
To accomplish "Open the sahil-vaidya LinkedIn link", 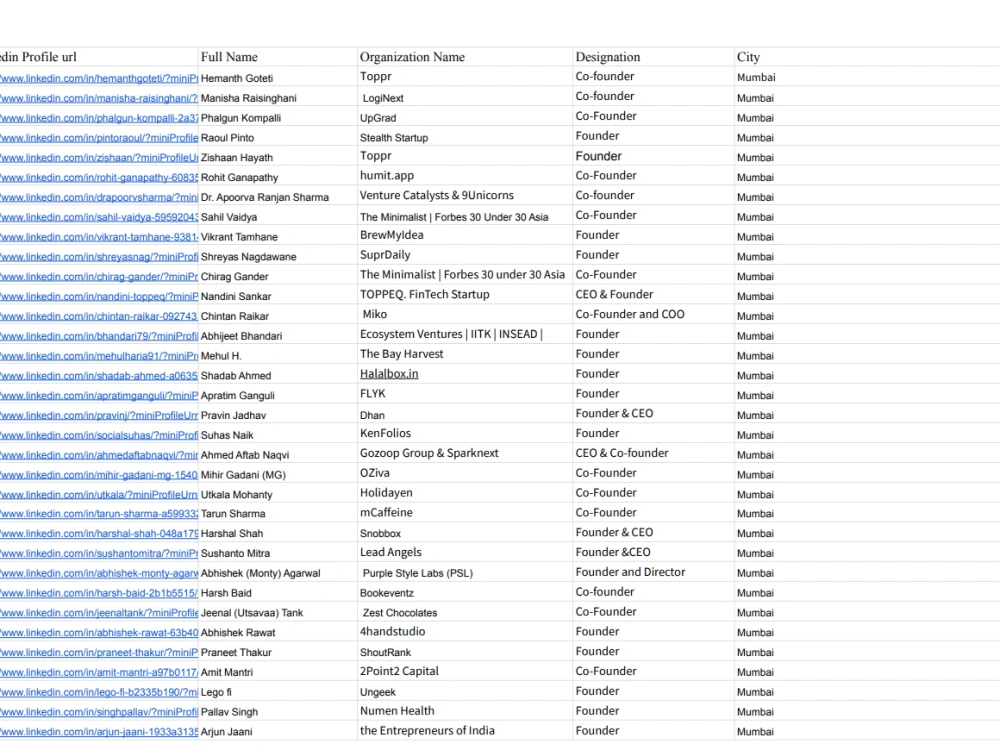I will 99,217.
